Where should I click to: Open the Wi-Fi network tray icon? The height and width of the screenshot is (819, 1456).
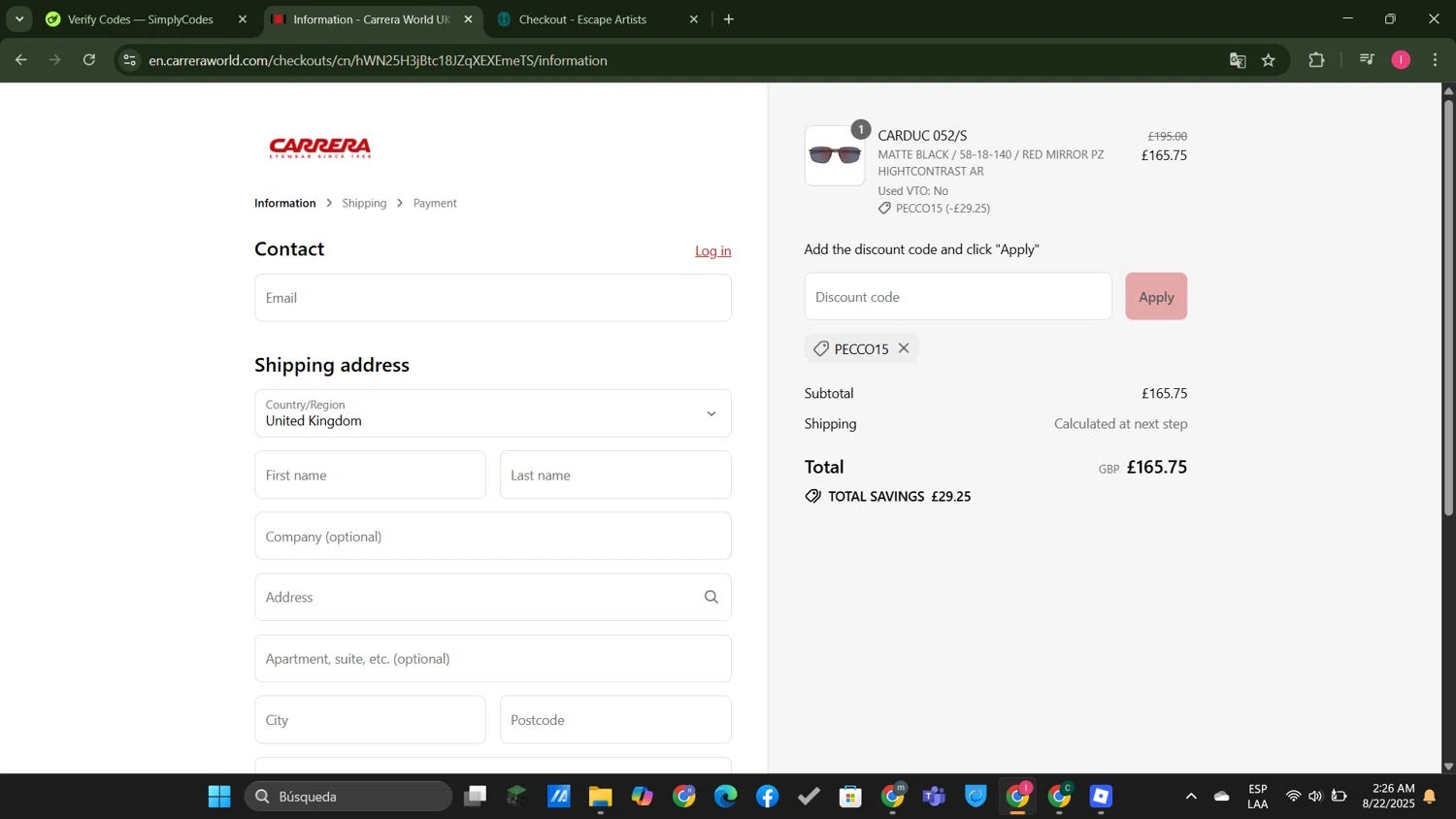[1293, 797]
